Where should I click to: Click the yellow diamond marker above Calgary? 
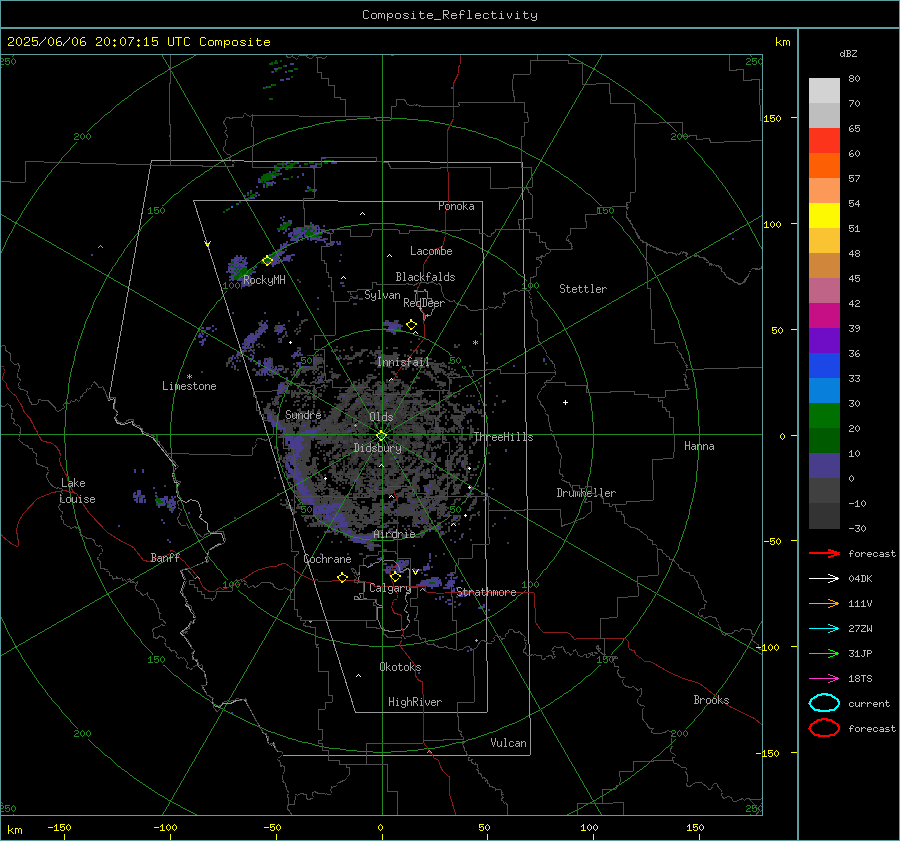pyautogui.click(x=395, y=576)
